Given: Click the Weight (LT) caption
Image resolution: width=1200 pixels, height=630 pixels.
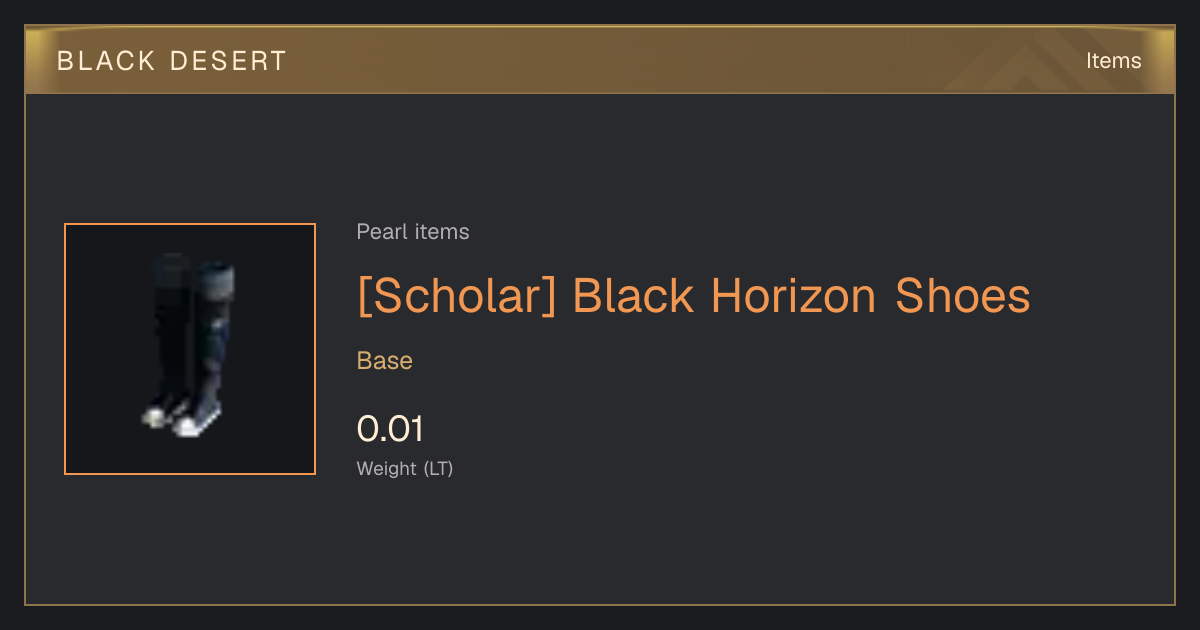Looking at the screenshot, I should 405,468.
